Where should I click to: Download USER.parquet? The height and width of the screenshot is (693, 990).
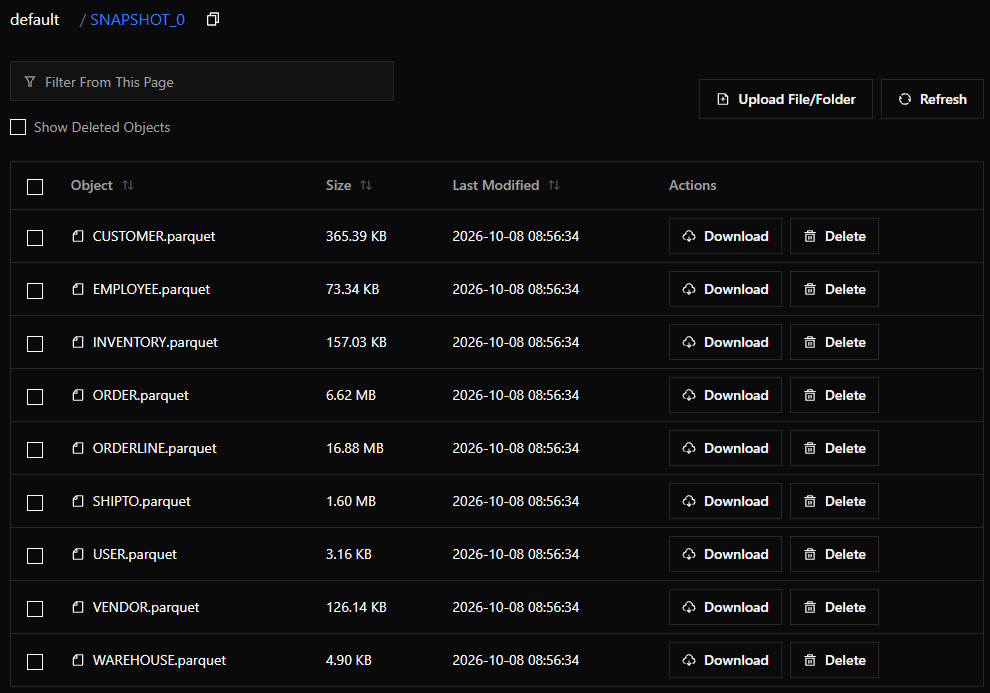point(725,554)
